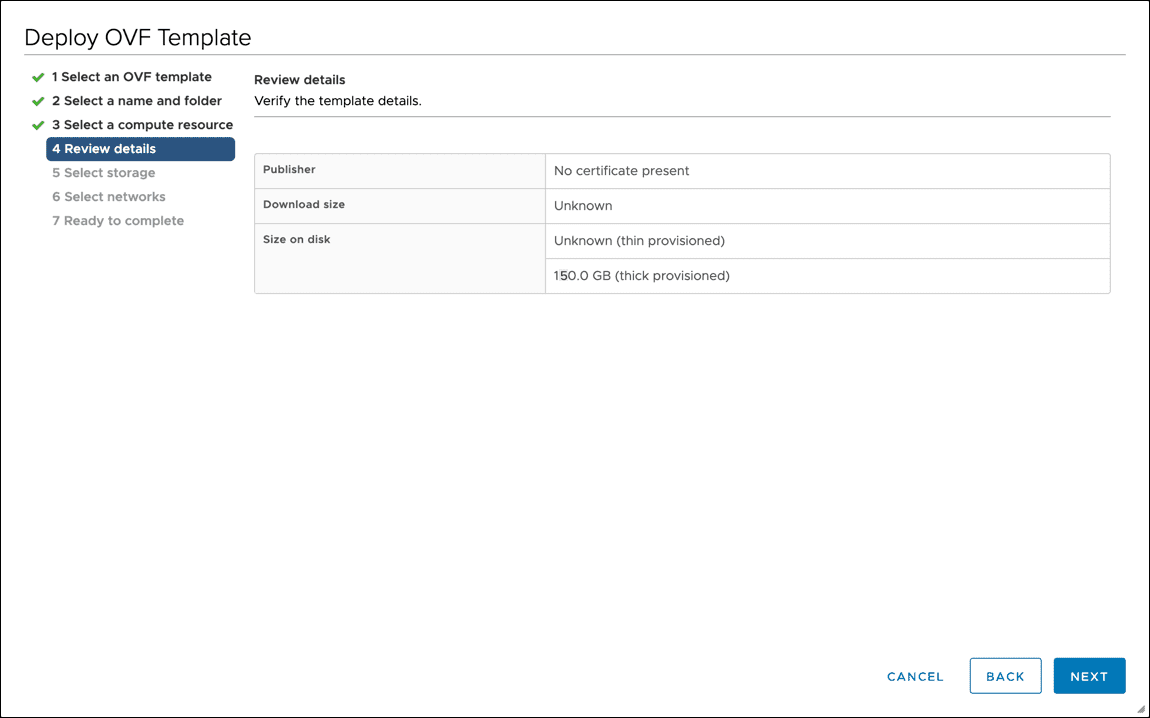1150x718 pixels.
Task: Jump to step 5 Select storage
Action: pyautogui.click(x=103, y=173)
